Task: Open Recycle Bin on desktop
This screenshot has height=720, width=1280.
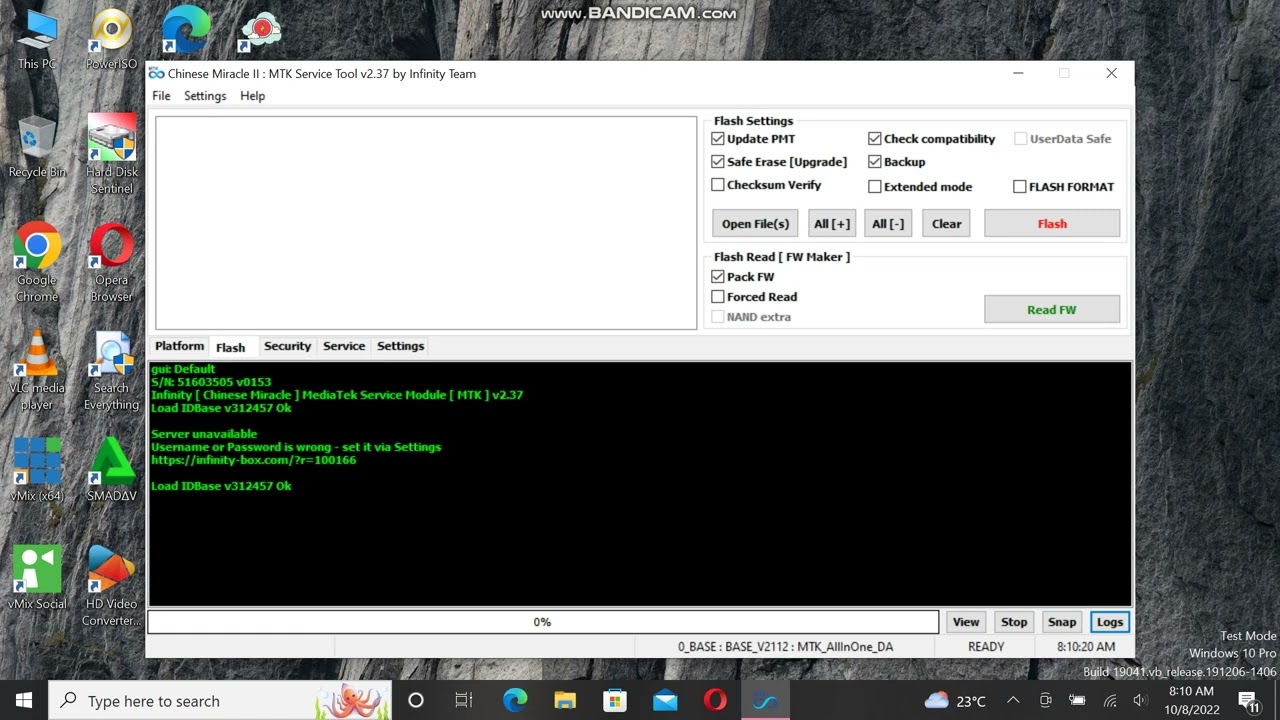Action: 37,147
